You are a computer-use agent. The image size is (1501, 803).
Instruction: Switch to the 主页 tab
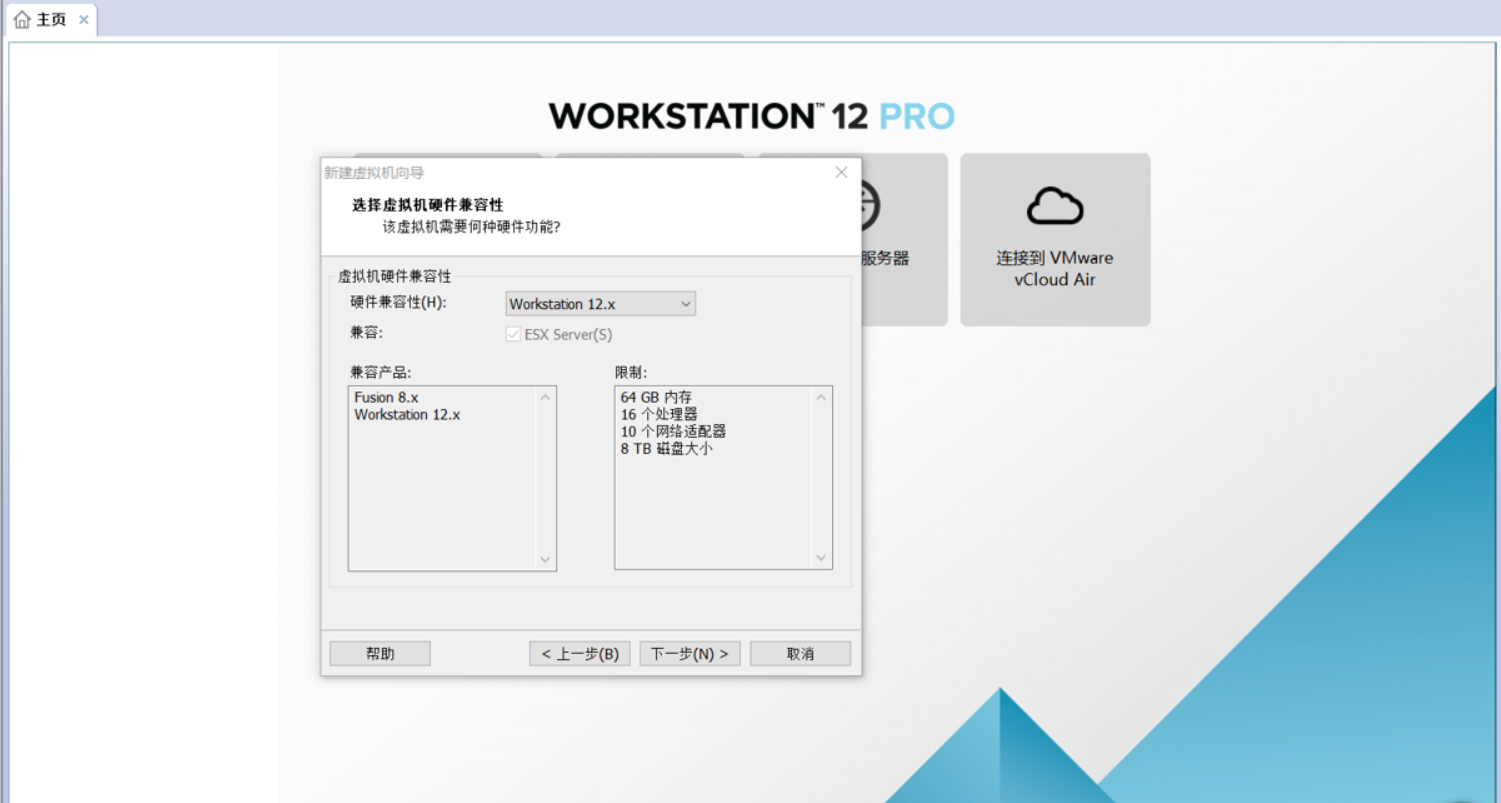[x=50, y=19]
